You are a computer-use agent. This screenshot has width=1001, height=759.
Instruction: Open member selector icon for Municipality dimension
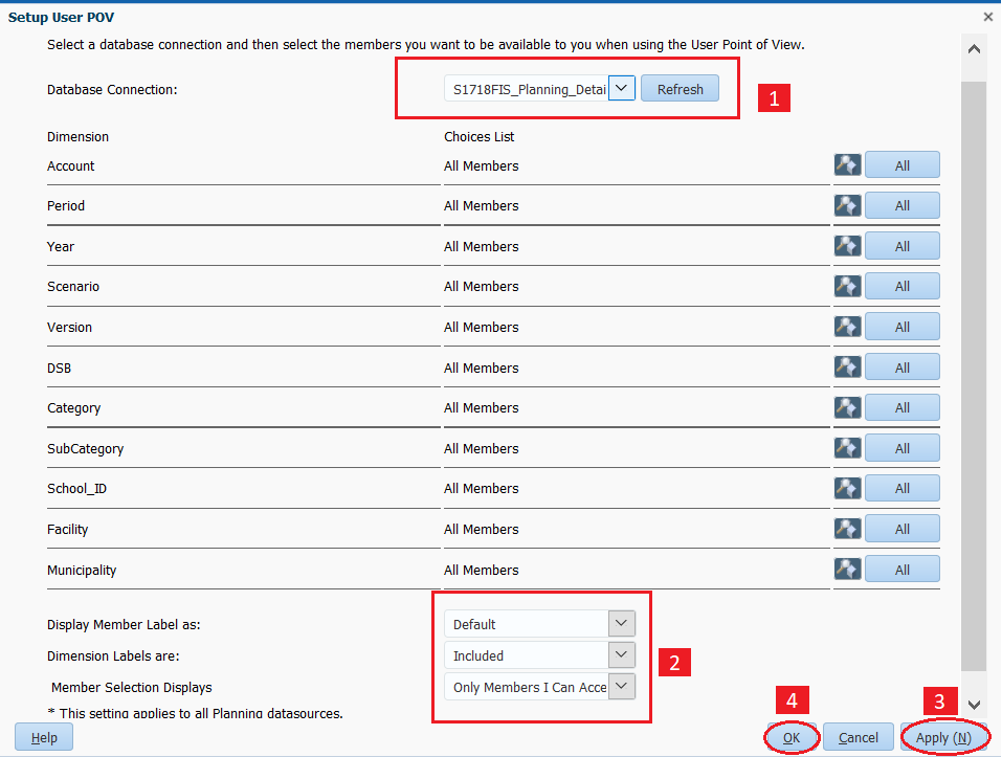point(847,569)
